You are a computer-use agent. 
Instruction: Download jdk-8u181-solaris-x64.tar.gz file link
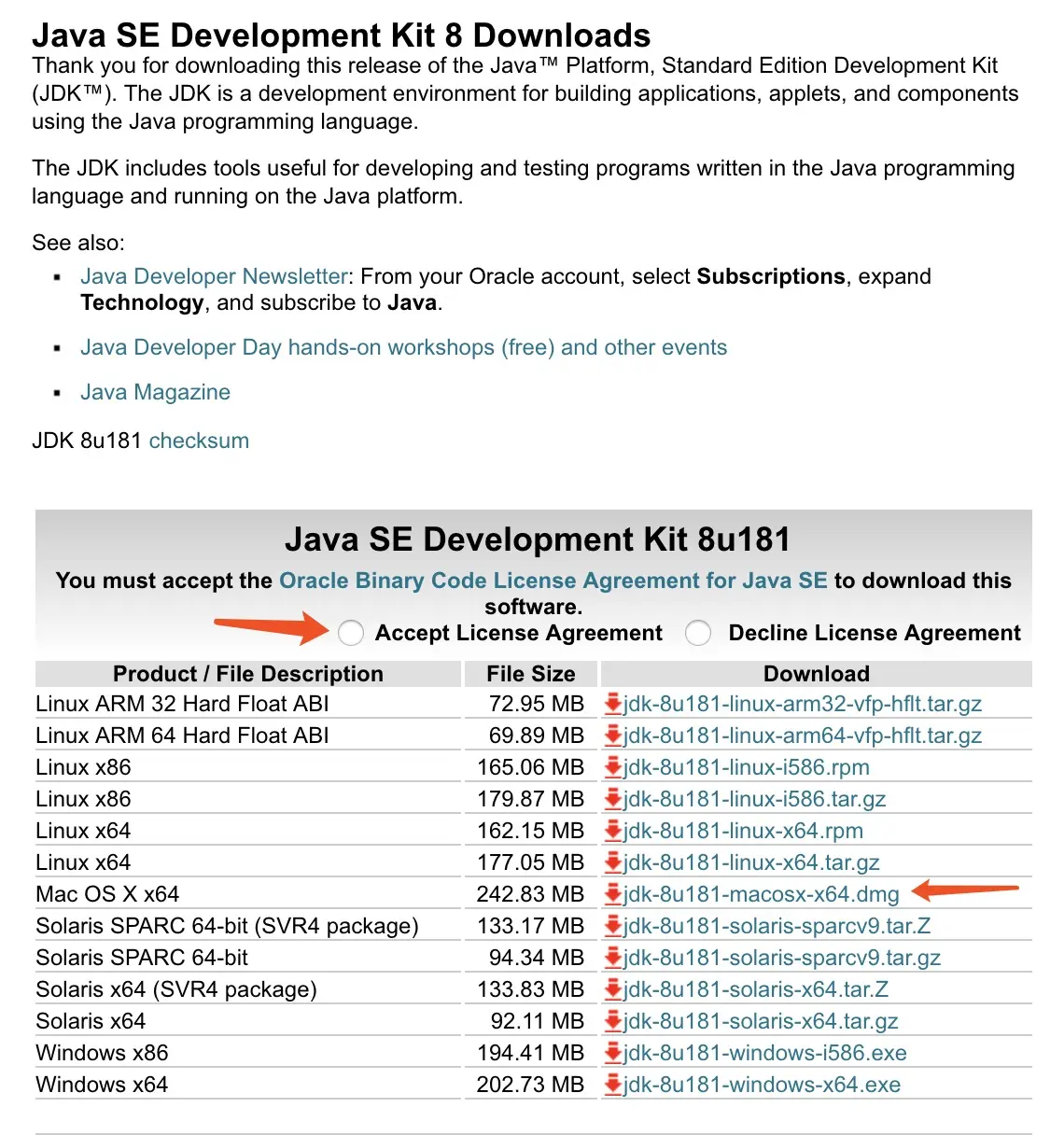761,1021
